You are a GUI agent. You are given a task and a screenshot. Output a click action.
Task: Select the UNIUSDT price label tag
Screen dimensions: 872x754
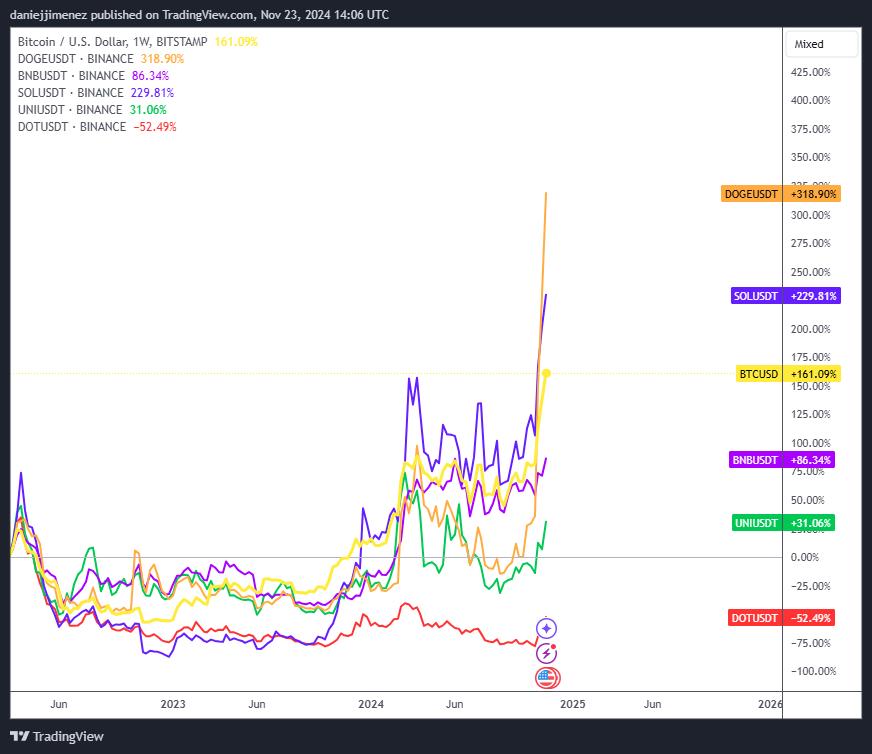point(756,523)
